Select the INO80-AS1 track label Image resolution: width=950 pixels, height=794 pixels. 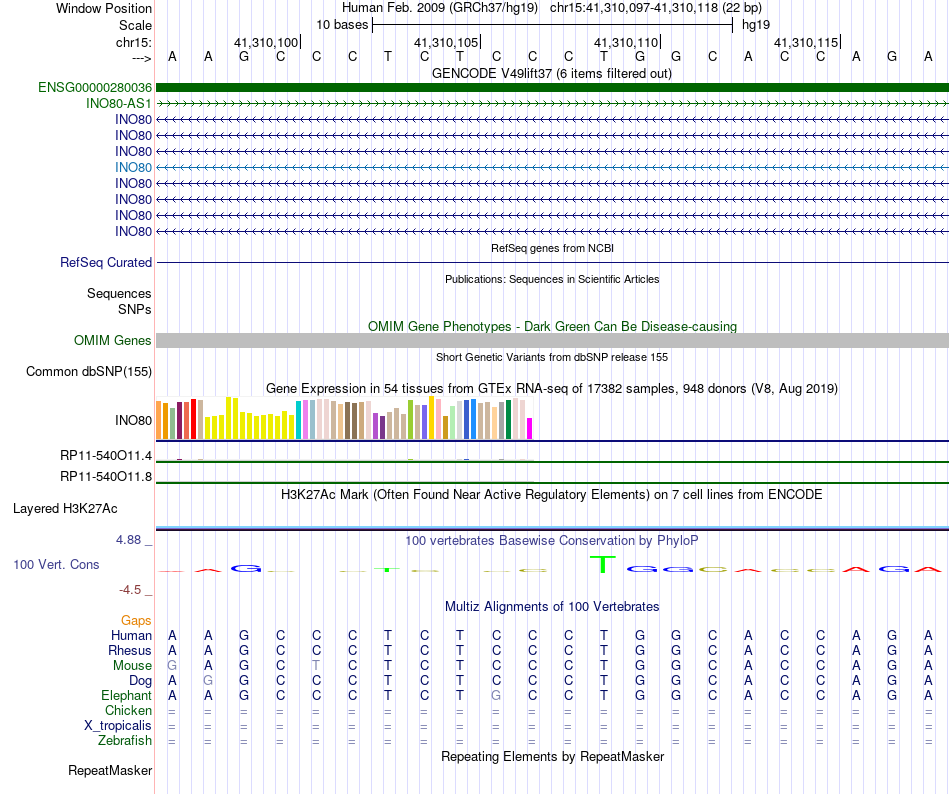(x=119, y=104)
